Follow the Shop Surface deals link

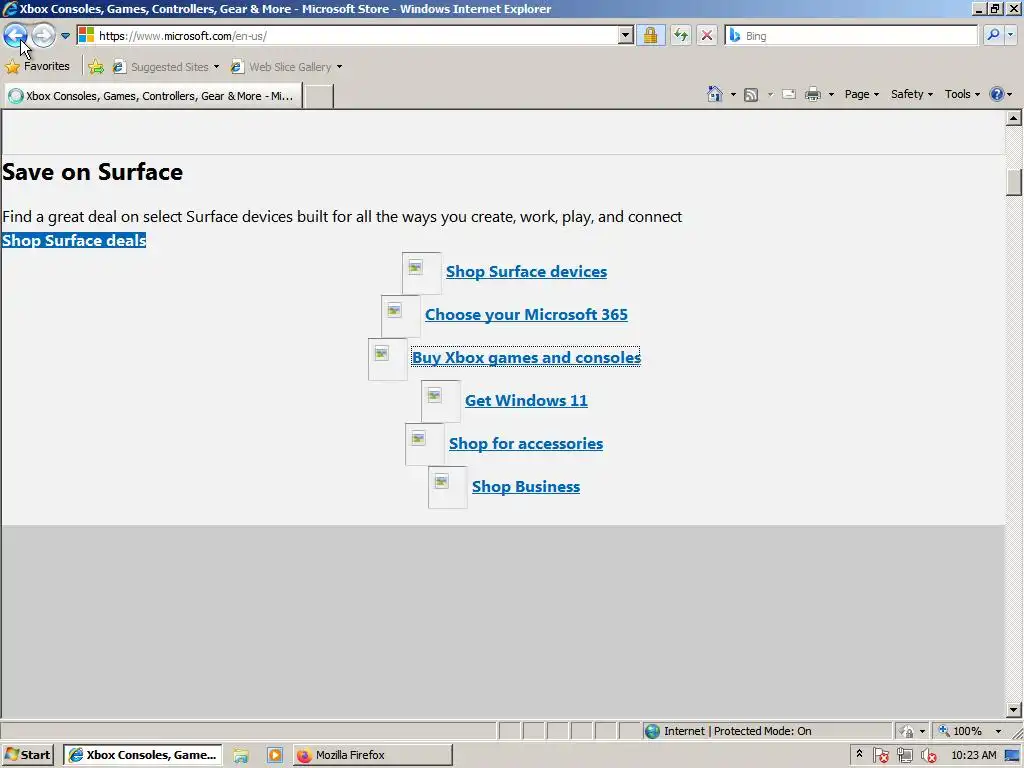tap(74, 240)
